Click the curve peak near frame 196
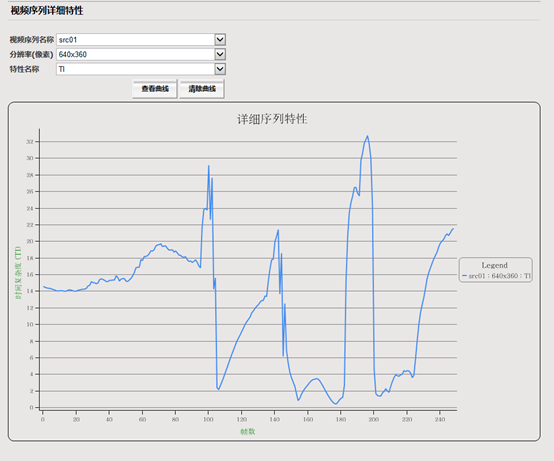This screenshot has width=554, height=461. coord(367,136)
